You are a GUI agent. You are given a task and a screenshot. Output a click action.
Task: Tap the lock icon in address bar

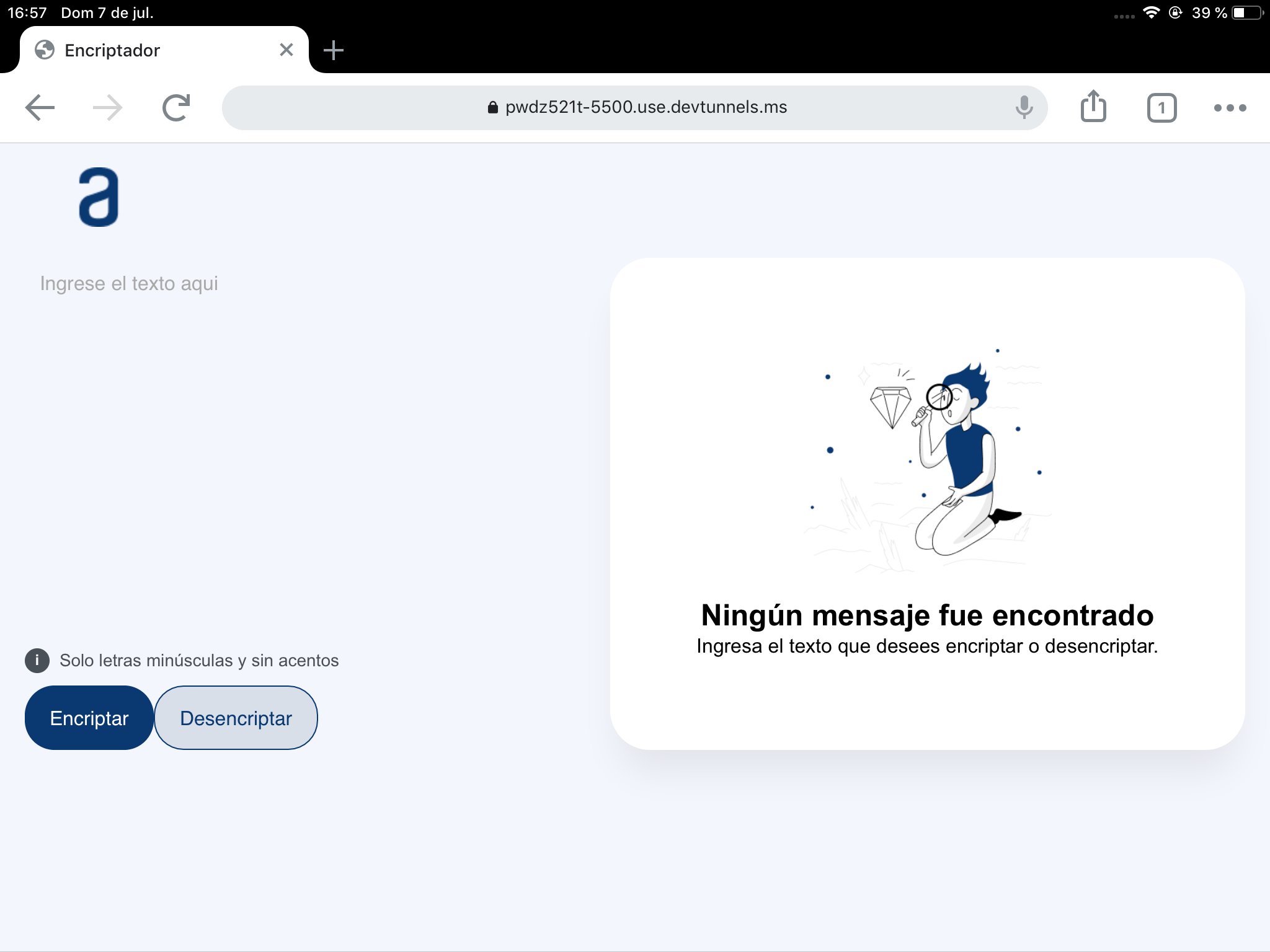tap(492, 108)
